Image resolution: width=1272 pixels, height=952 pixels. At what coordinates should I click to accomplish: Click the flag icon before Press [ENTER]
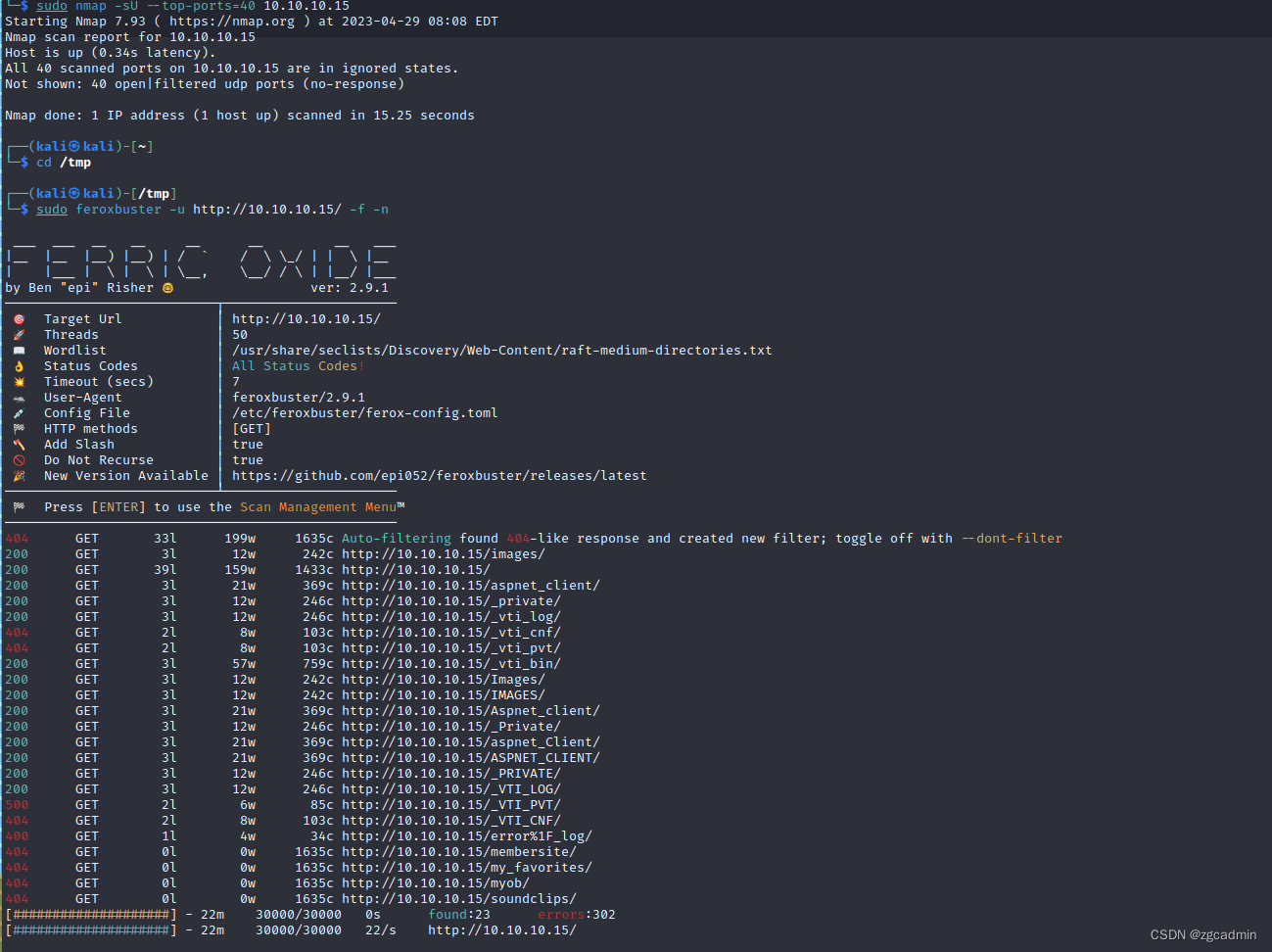pos(19,507)
